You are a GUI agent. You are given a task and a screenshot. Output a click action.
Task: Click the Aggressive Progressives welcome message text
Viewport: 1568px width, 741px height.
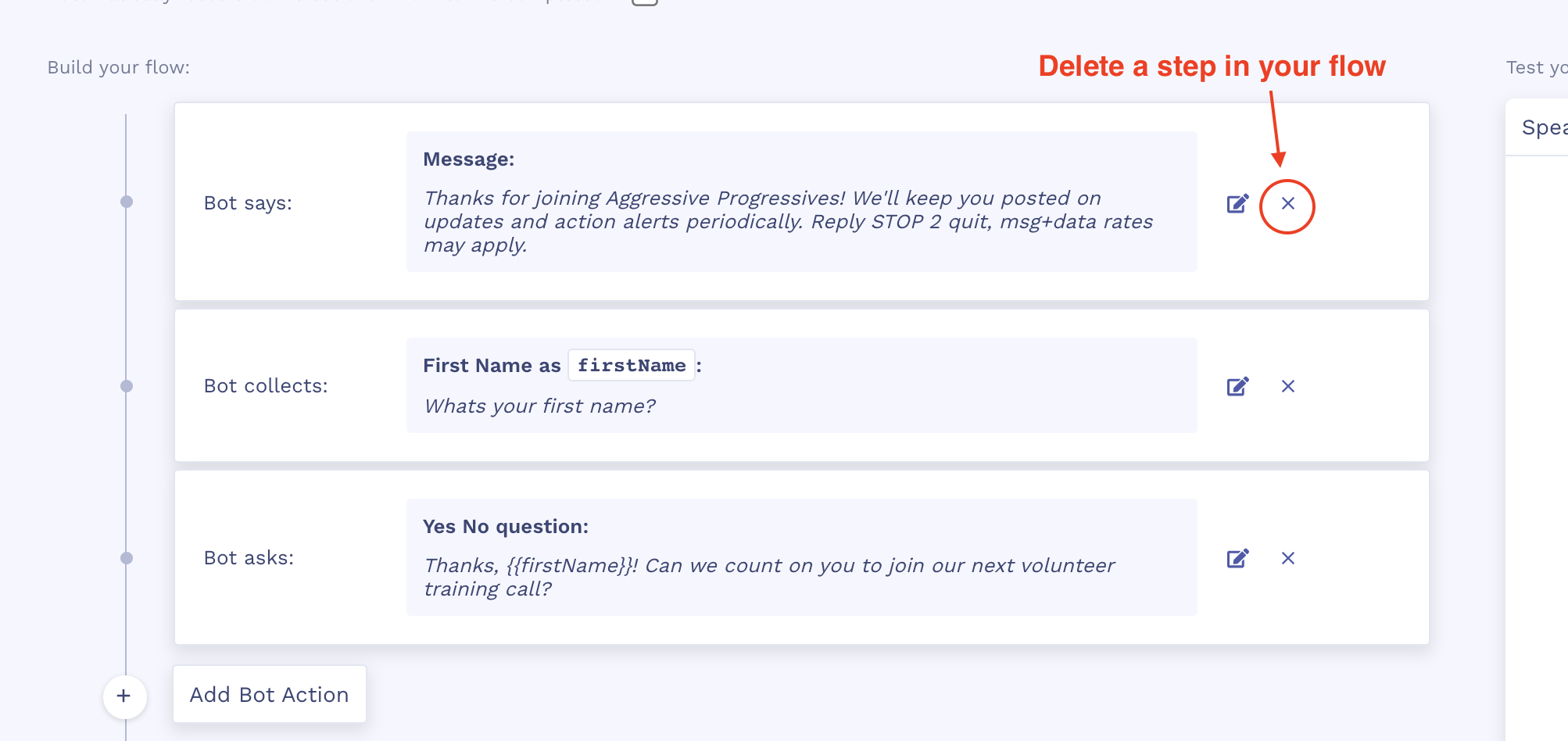pos(788,221)
